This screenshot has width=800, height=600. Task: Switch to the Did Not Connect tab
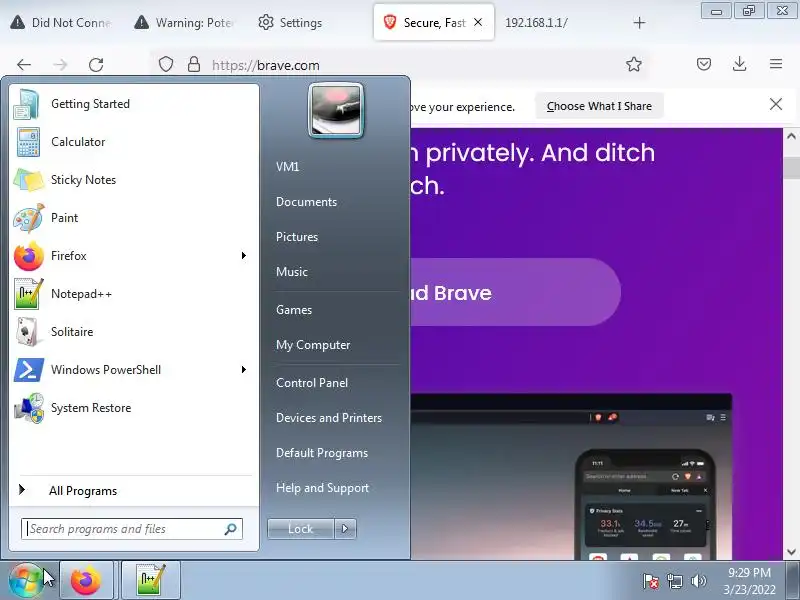tap(61, 22)
